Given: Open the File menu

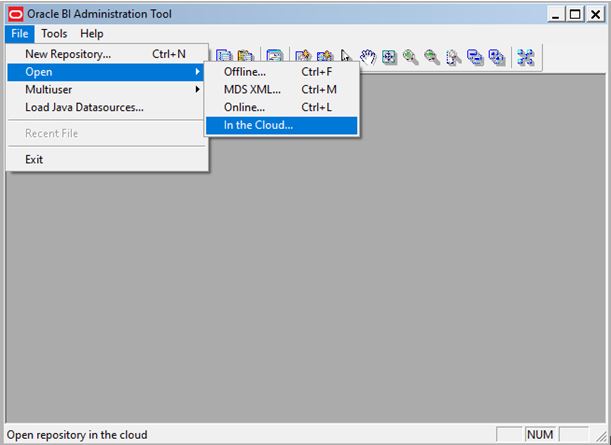Looking at the screenshot, I should (19, 34).
